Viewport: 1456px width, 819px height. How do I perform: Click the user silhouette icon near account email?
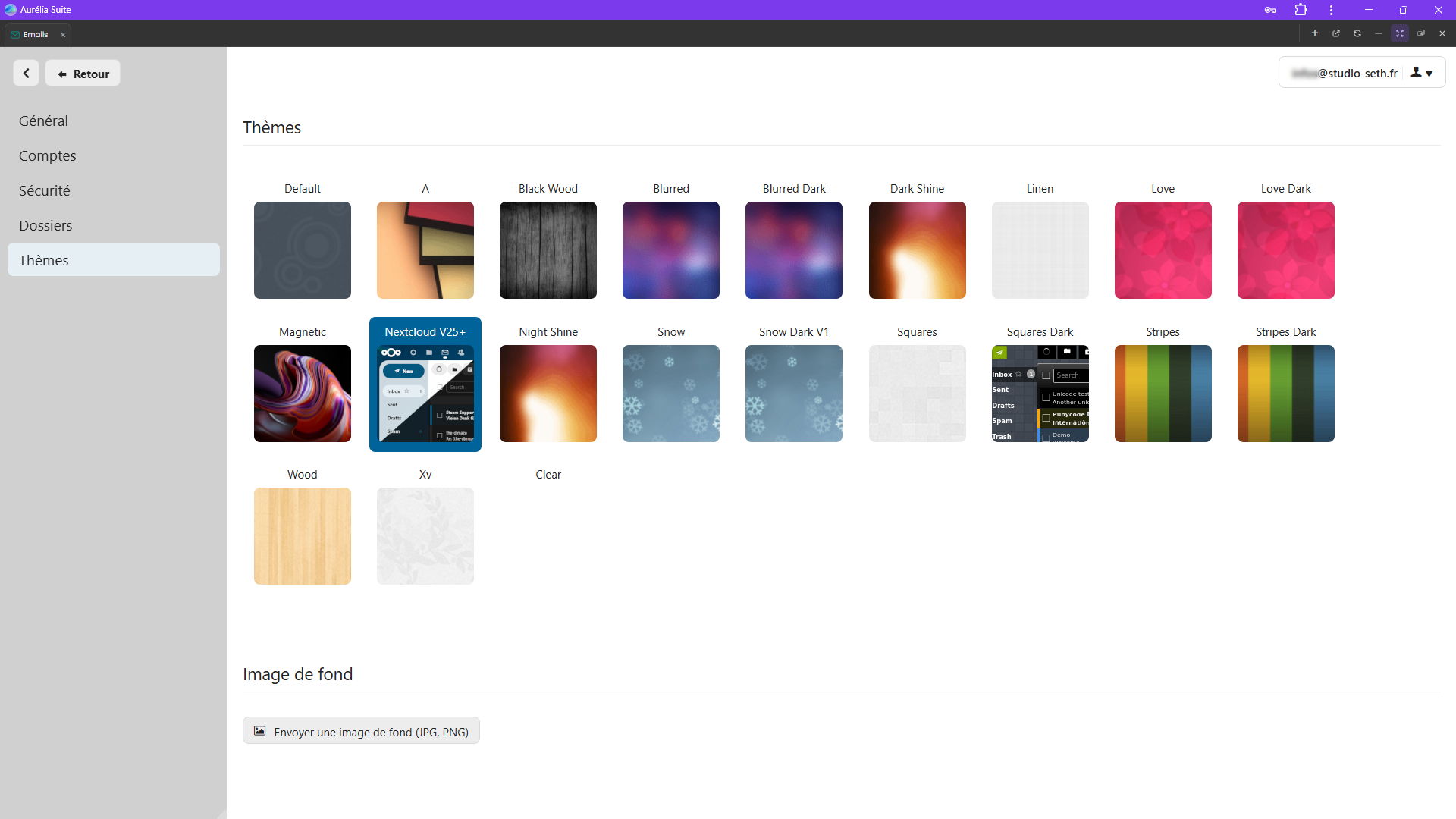click(1416, 73)
